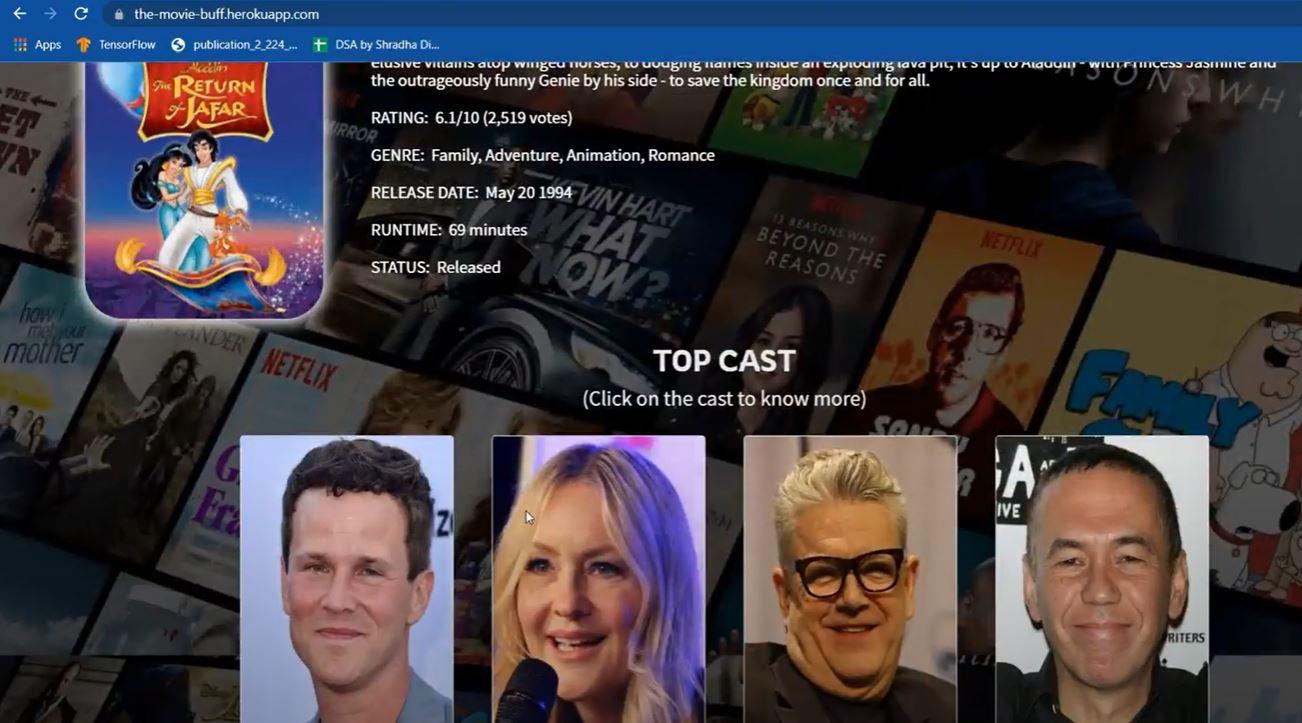Select the blonde woman cast photo
1302x723 pixels.
(598, 579)
